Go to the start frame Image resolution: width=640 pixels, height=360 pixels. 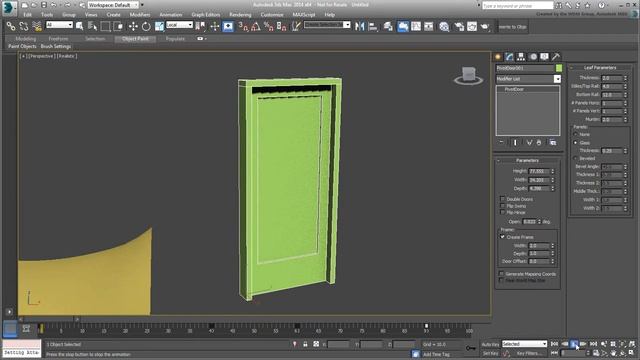point(554,344)
